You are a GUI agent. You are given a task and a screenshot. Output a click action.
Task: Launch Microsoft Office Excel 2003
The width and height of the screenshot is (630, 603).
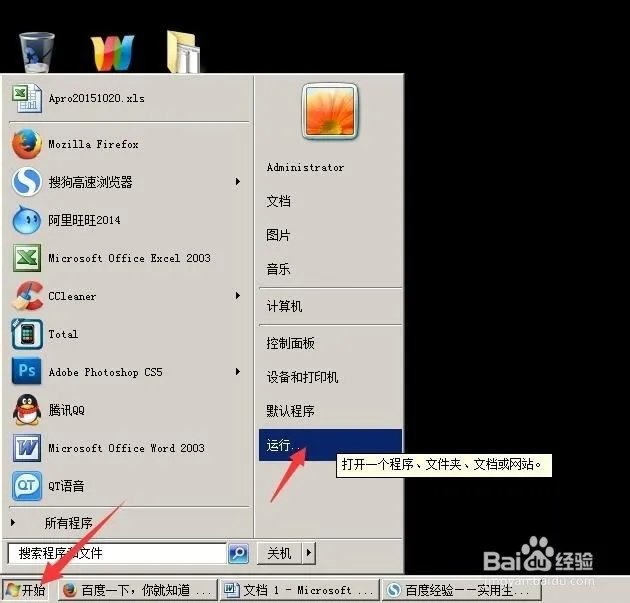coord(129,258)
